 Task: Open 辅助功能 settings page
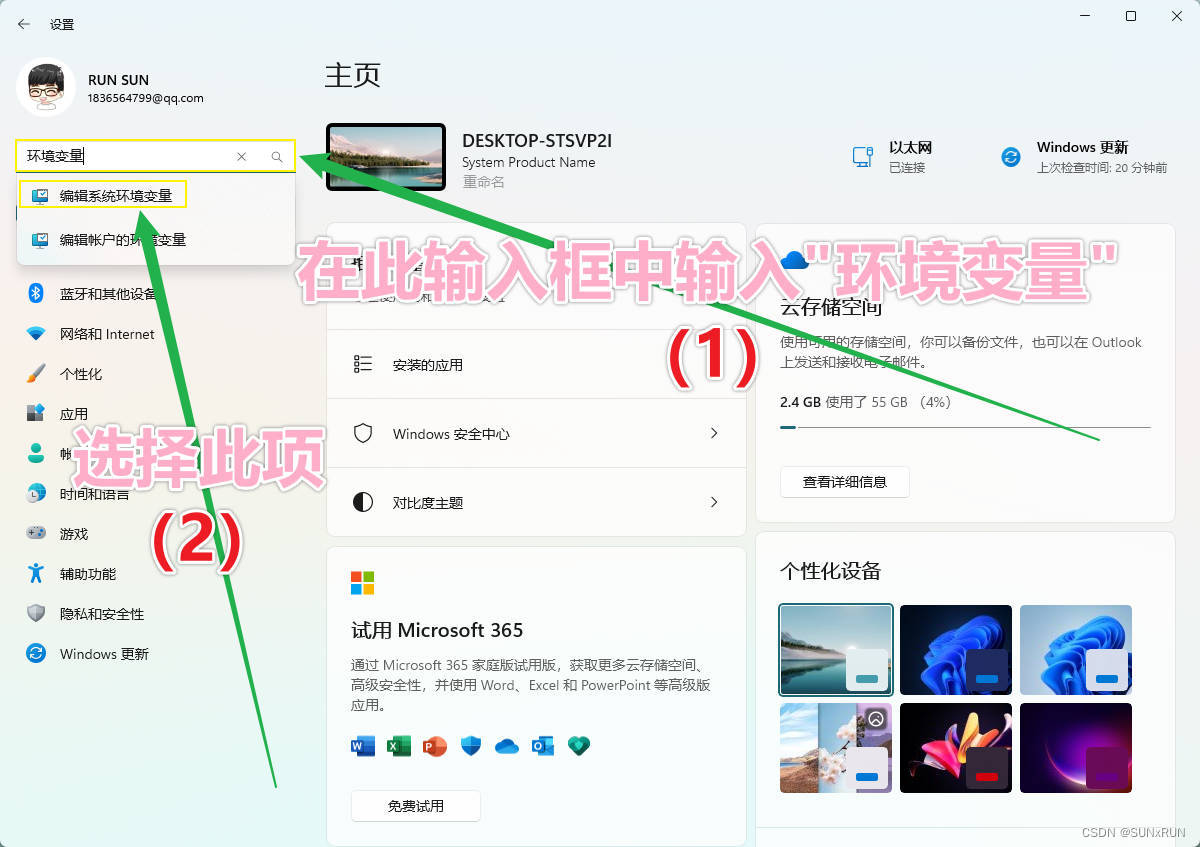point(88,574)
